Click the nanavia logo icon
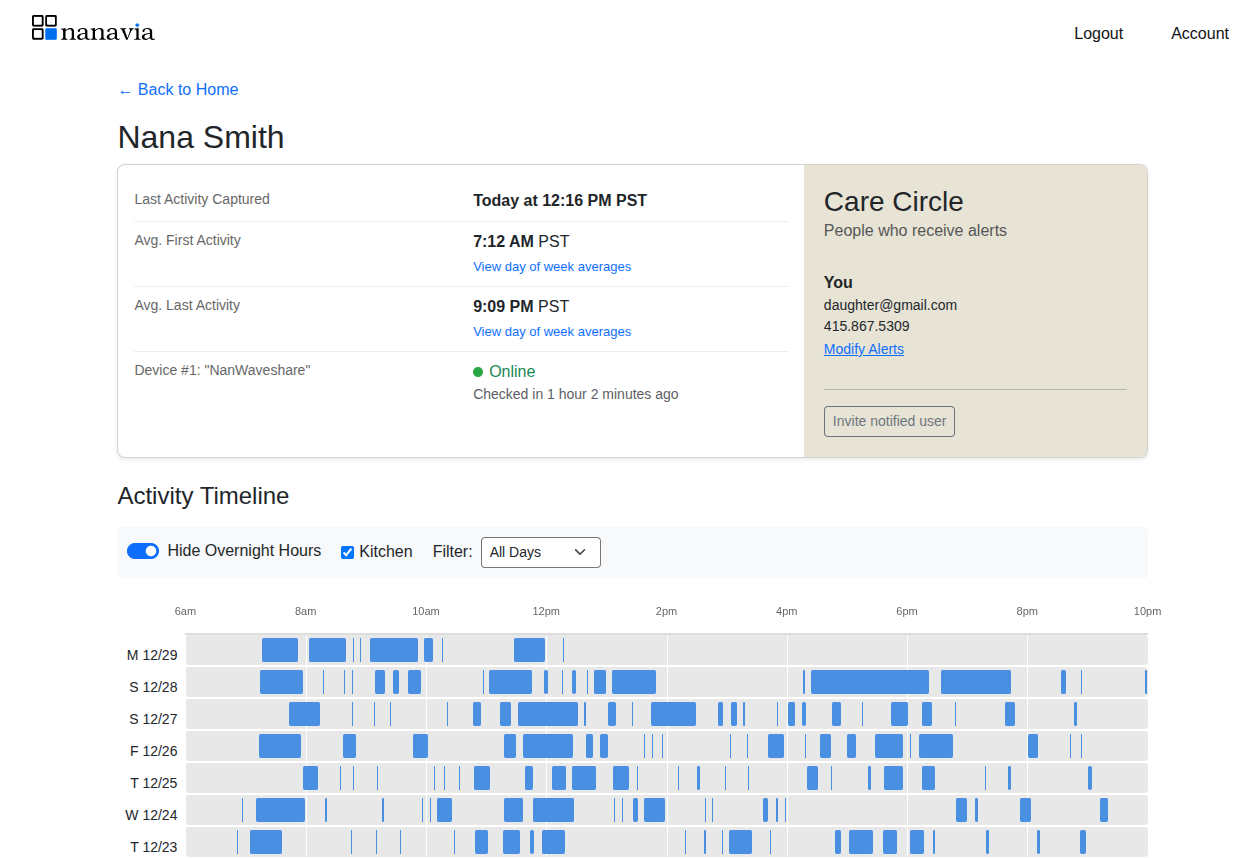1260x858 pixels. coord(41,27)
